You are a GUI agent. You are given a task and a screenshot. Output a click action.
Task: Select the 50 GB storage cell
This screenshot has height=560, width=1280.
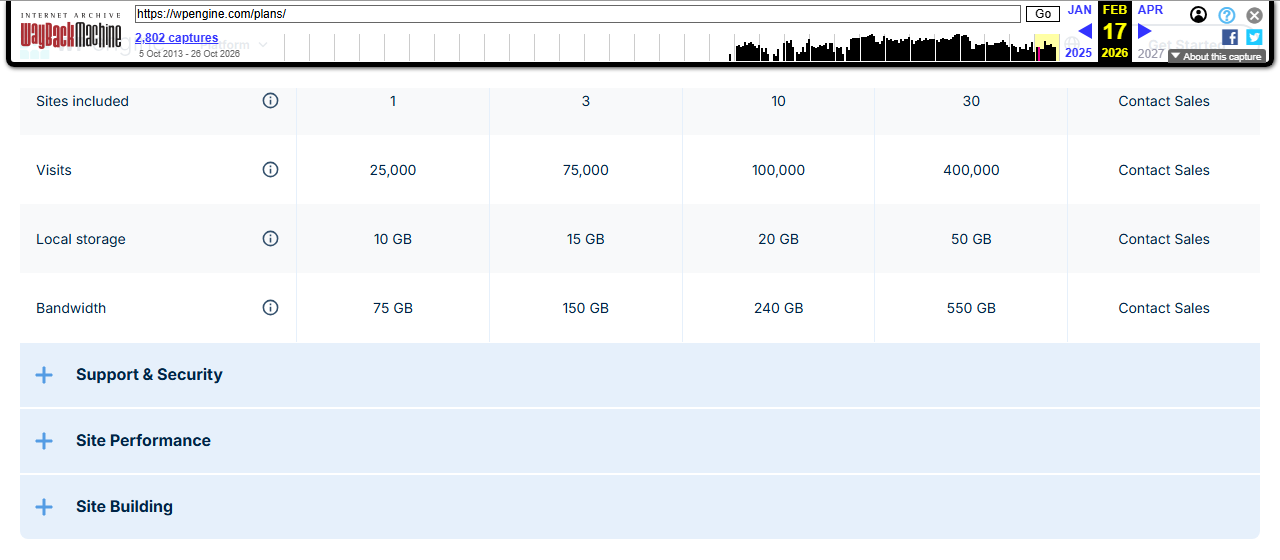click(x=971, y=239)
